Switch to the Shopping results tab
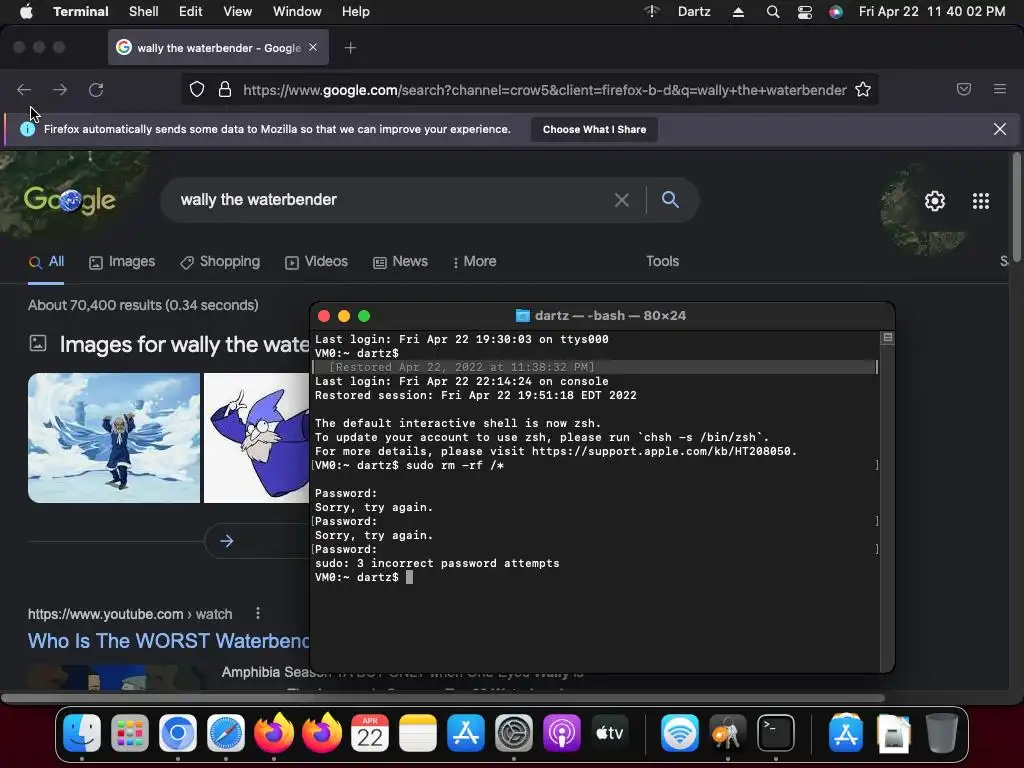The width and height of the screenshot is (1024, 768). [220, 262]
